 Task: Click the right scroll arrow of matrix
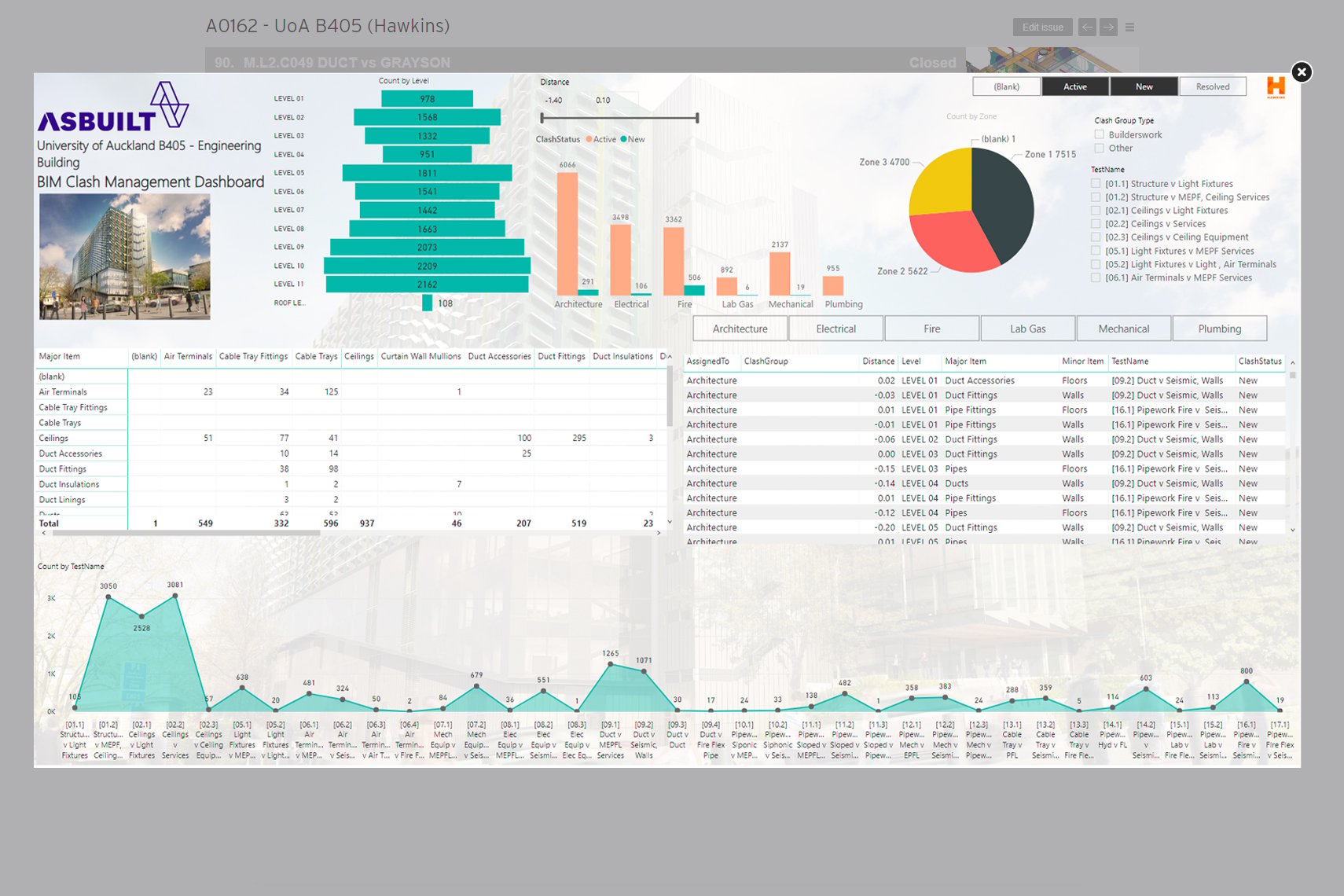click(x=658, y=533)
